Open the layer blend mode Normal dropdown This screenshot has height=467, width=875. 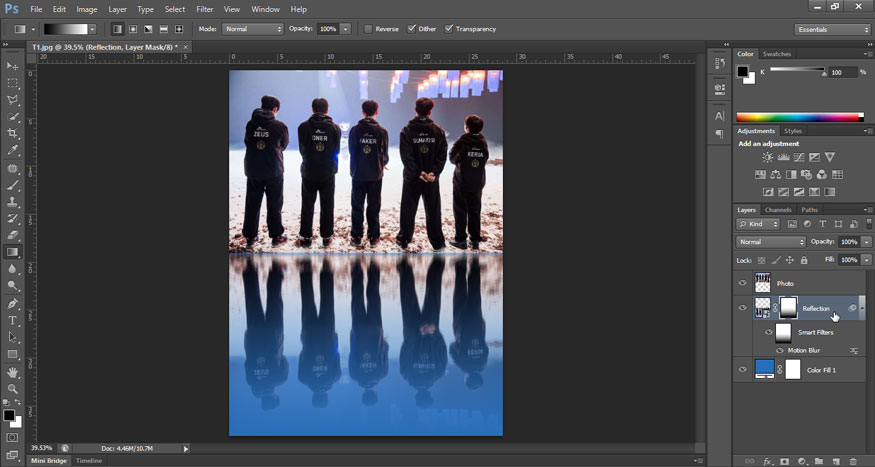click(x=771, y=242)
